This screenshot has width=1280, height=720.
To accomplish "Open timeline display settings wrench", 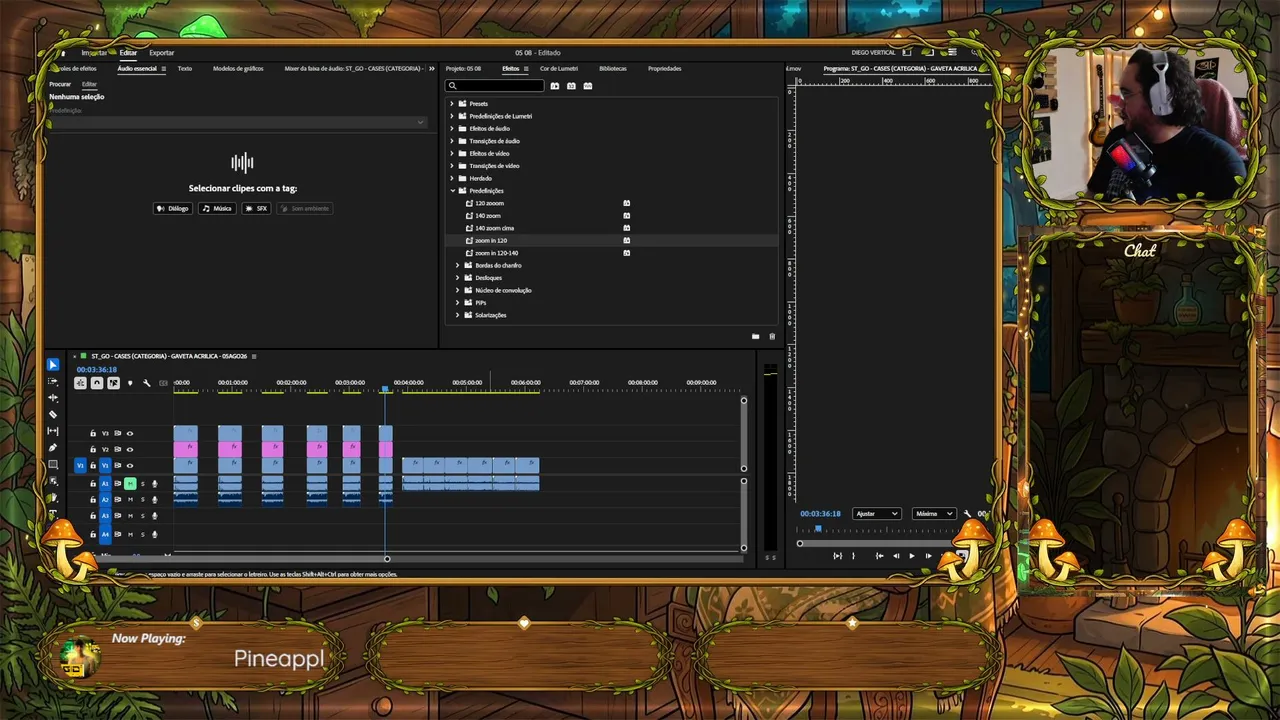I will click(x=147, y=383).
